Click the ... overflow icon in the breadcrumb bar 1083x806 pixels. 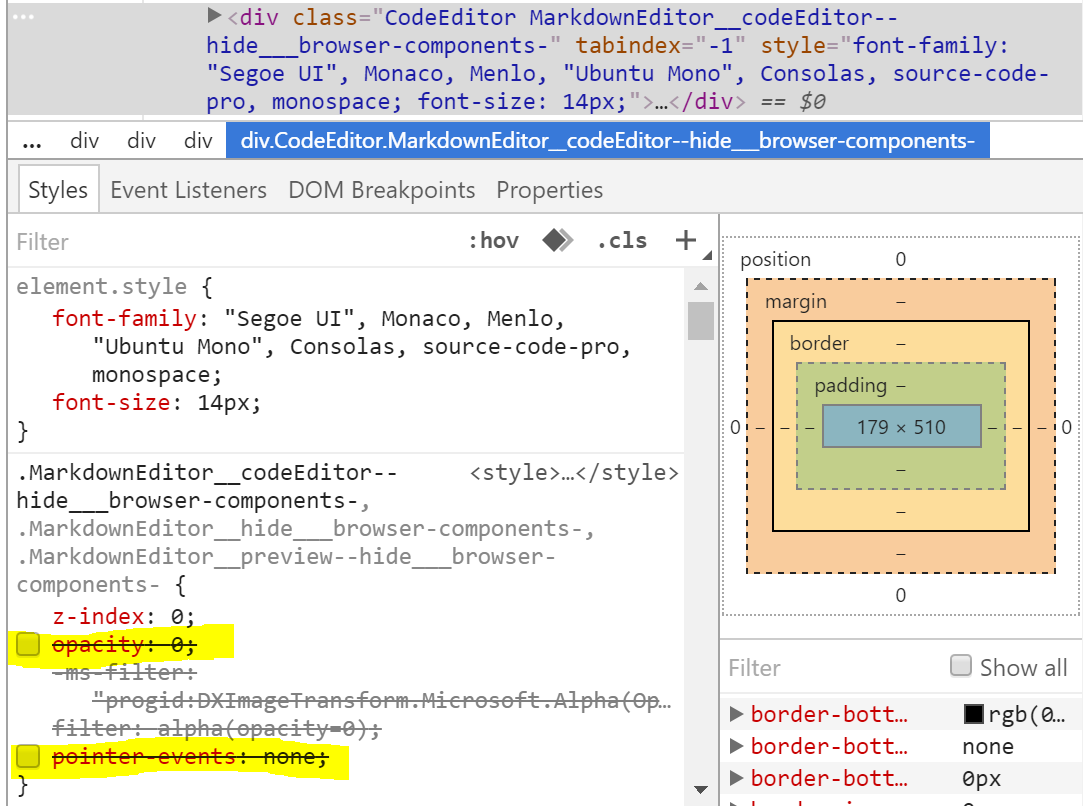pos(32,141)
